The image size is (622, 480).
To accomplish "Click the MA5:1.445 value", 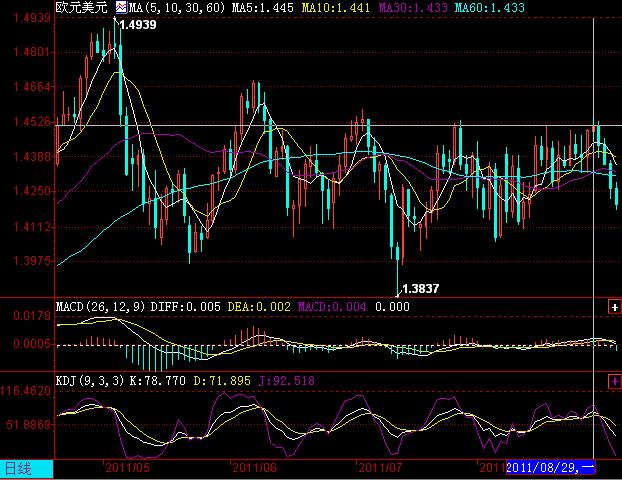I will click(263, 8).
